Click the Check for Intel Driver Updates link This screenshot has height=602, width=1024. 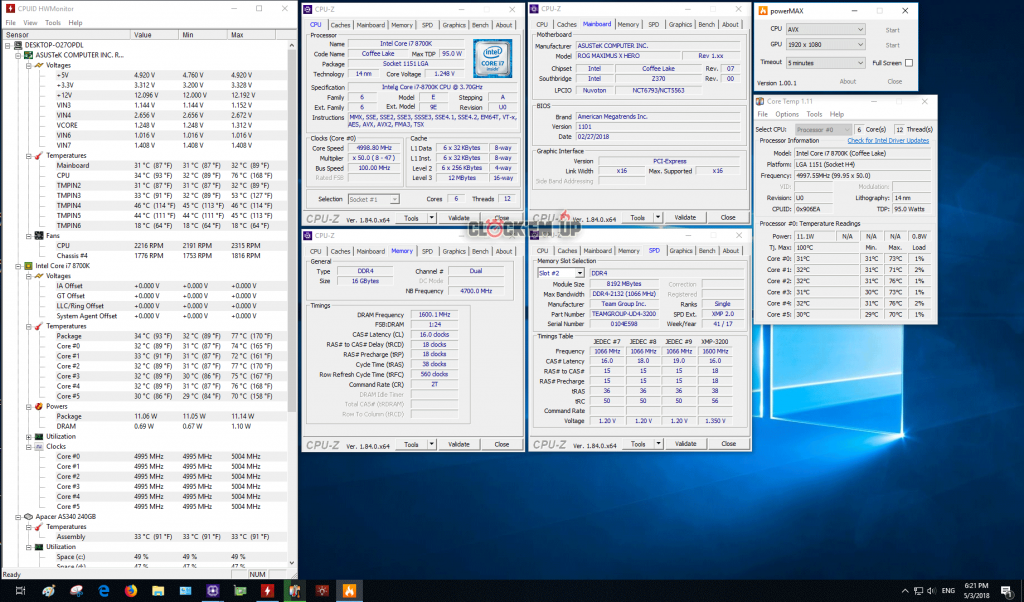[889, 140]
